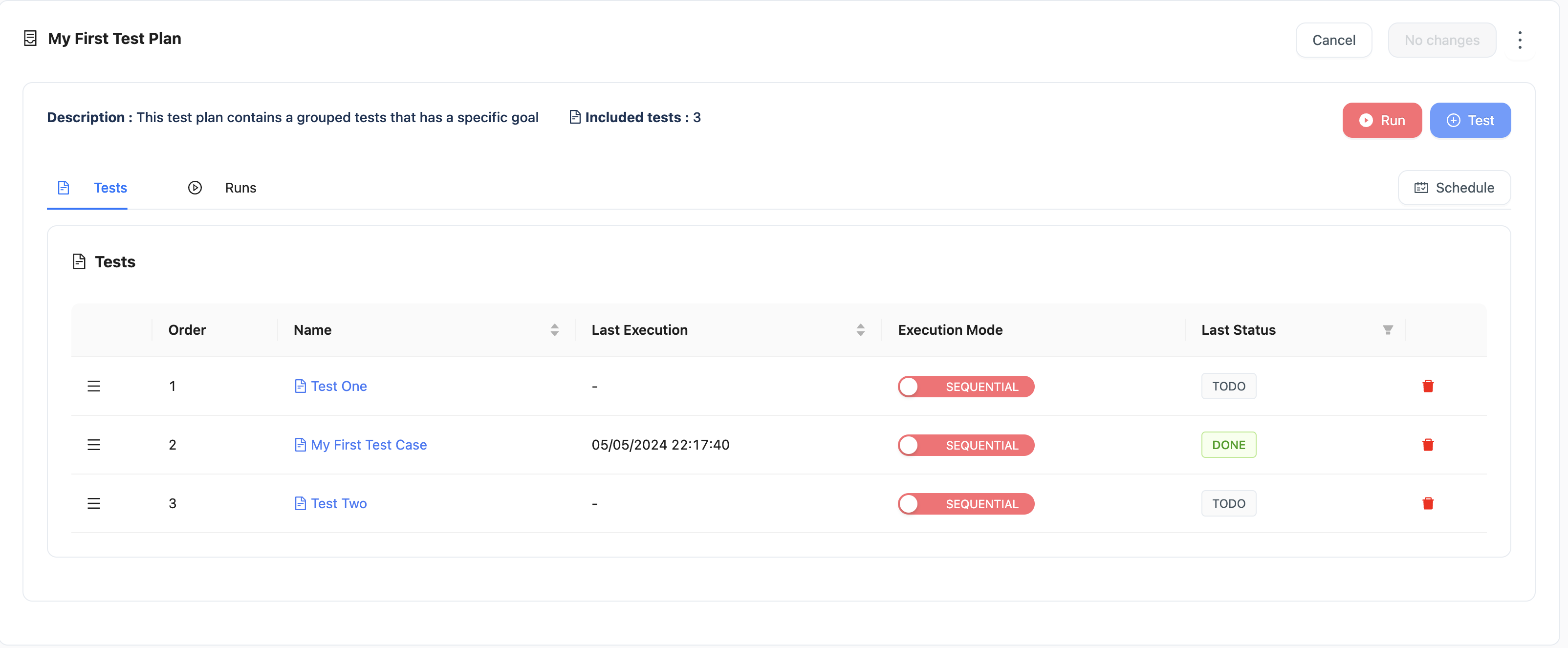1568x648 pixels.
Task: Grab the drag handle for Test Two
Action: click(x=94, y=503)
